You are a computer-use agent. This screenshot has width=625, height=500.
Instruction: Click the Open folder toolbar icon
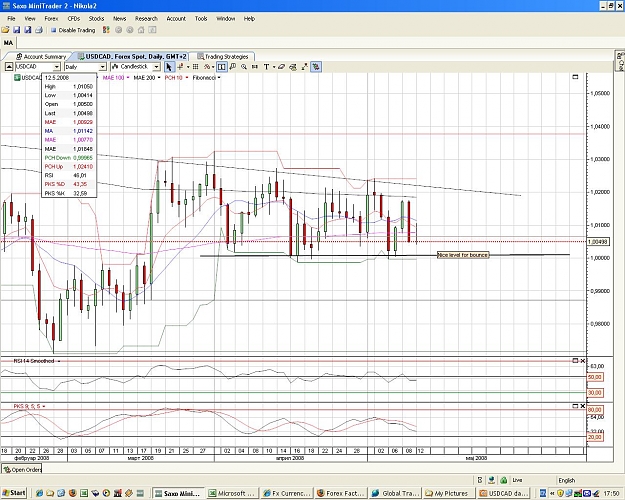[x=6, y=30]
